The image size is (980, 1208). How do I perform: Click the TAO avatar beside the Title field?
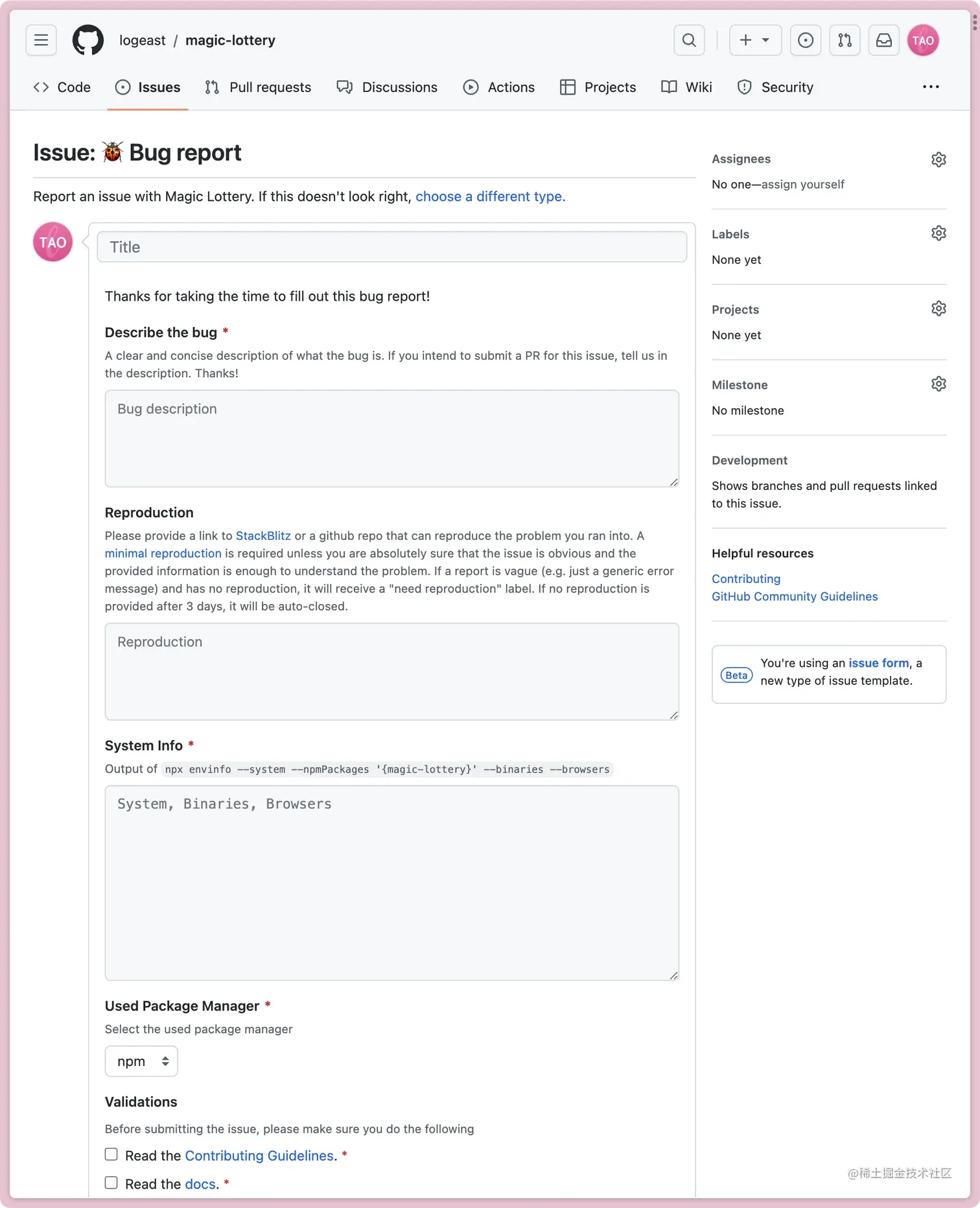53,242
